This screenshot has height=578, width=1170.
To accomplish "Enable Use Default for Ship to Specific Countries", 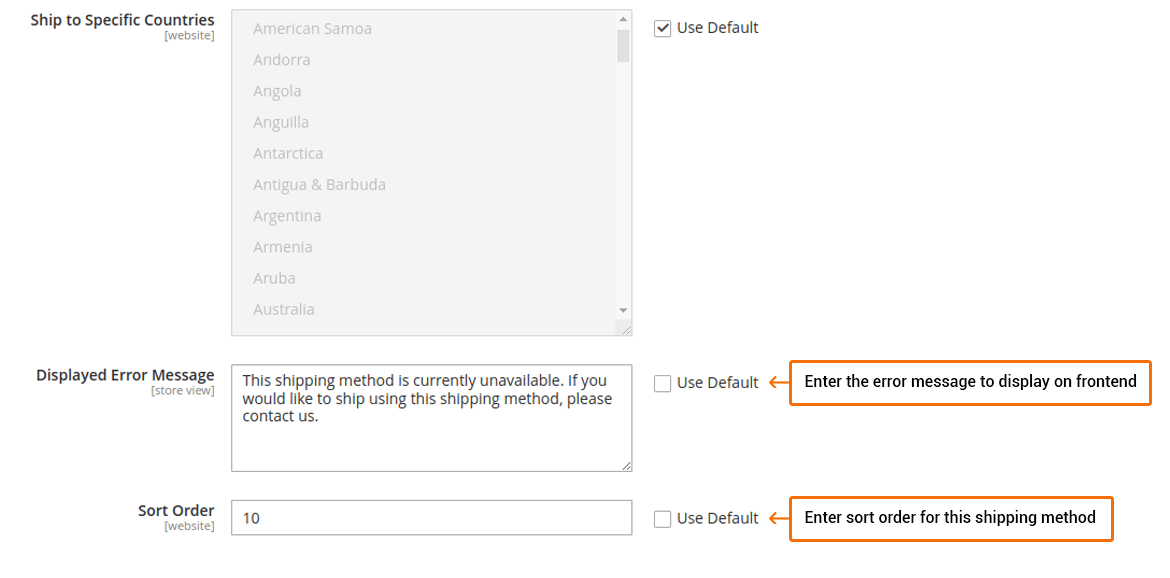I will tap(662, 28).
